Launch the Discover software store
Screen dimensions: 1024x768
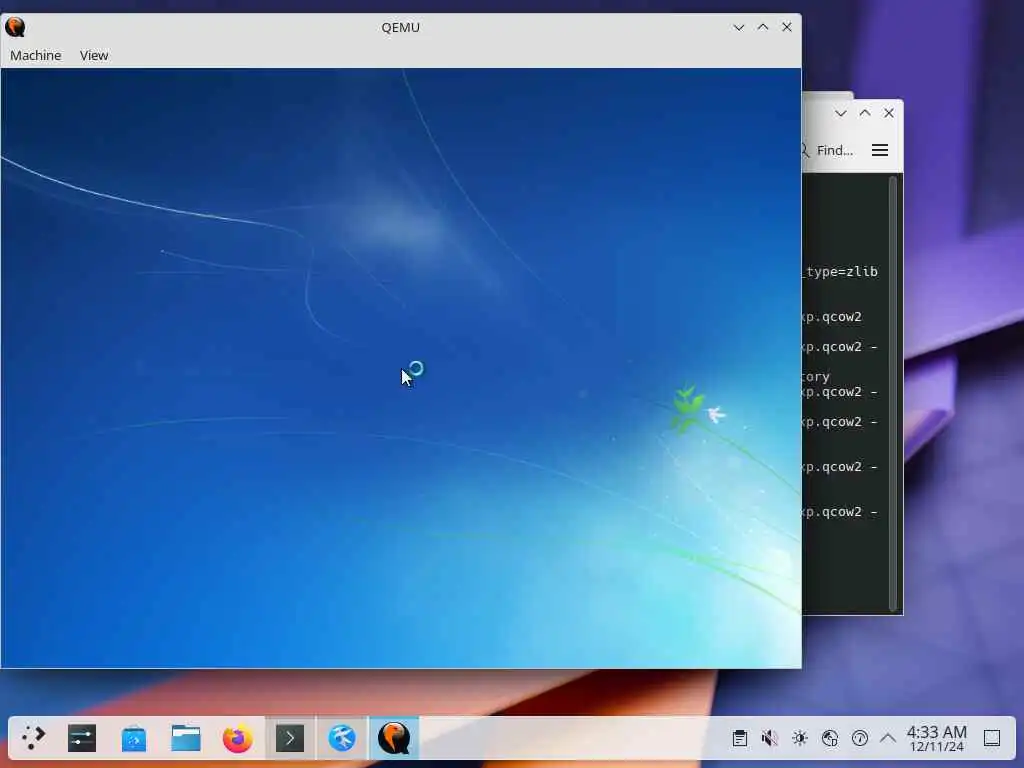(x=134, y=738)
